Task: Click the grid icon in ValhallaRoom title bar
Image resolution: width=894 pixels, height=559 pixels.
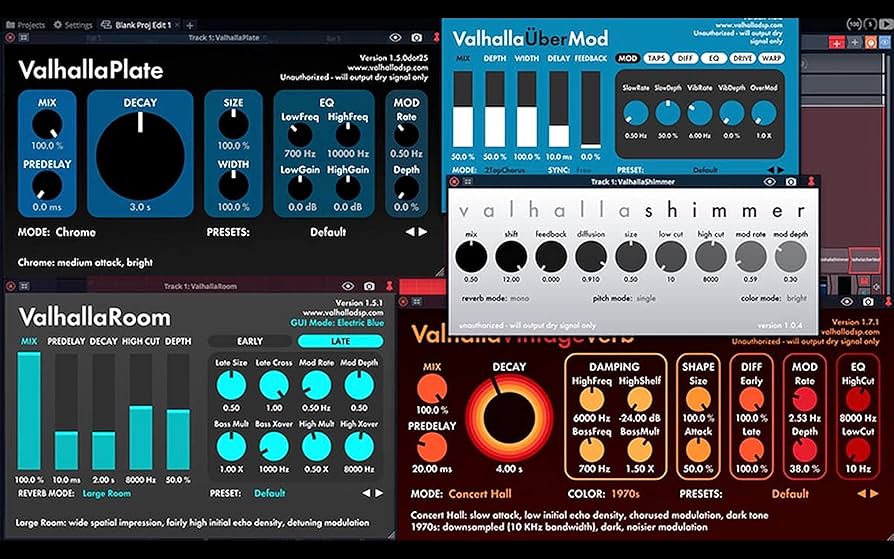Action: [x=24, y=286]
